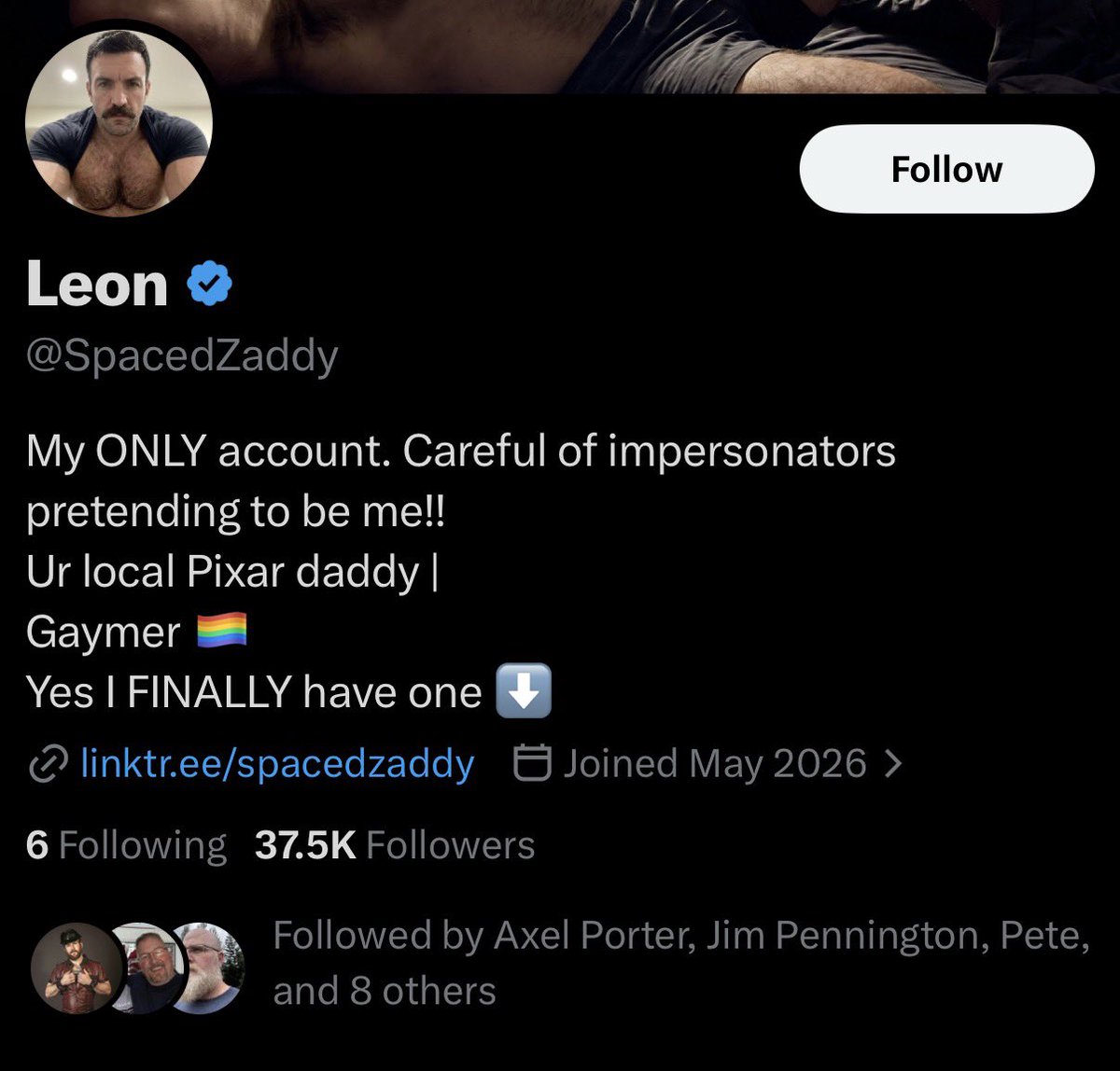Open the Followed by Axel Porter list
This screenshot has width=1120, height=1071.
(681, 963)
